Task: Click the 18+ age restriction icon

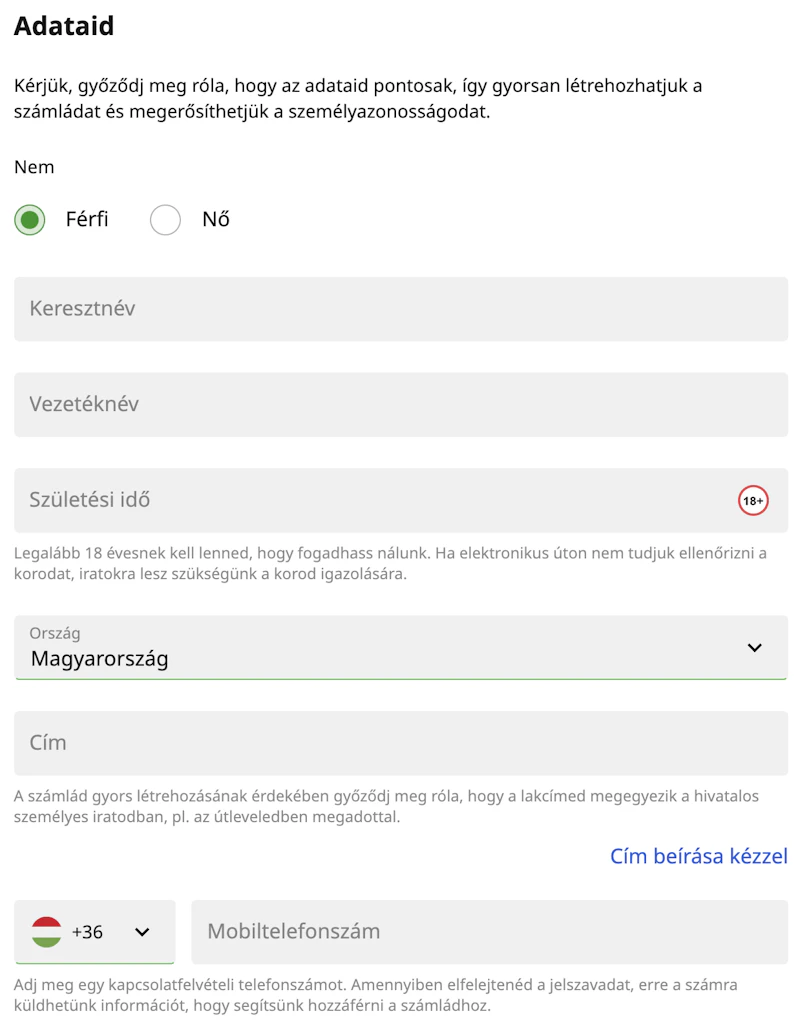Action: (x=753, y=500)
